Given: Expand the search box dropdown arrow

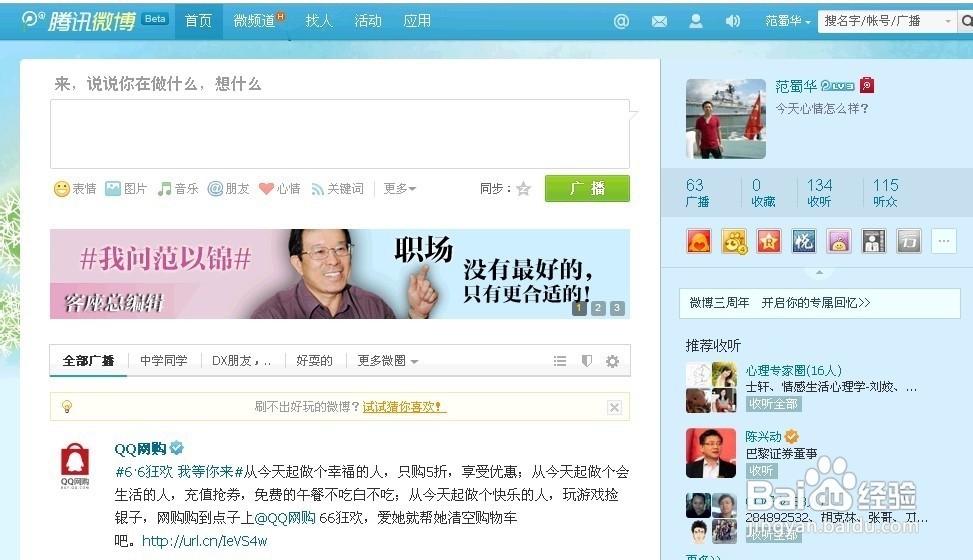Looking at the screenshot, I should pos(948,21).
